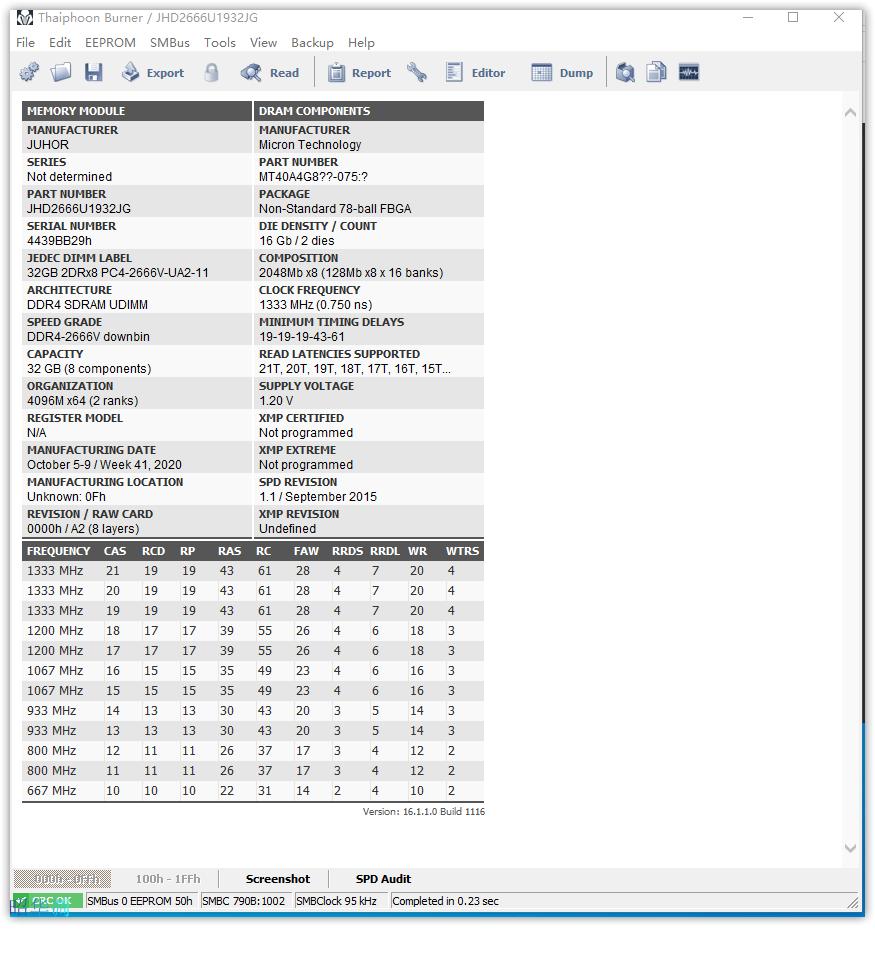Show the hex Dump view
Viewport: 875px width, 957px height.
(x=562, y=72)
